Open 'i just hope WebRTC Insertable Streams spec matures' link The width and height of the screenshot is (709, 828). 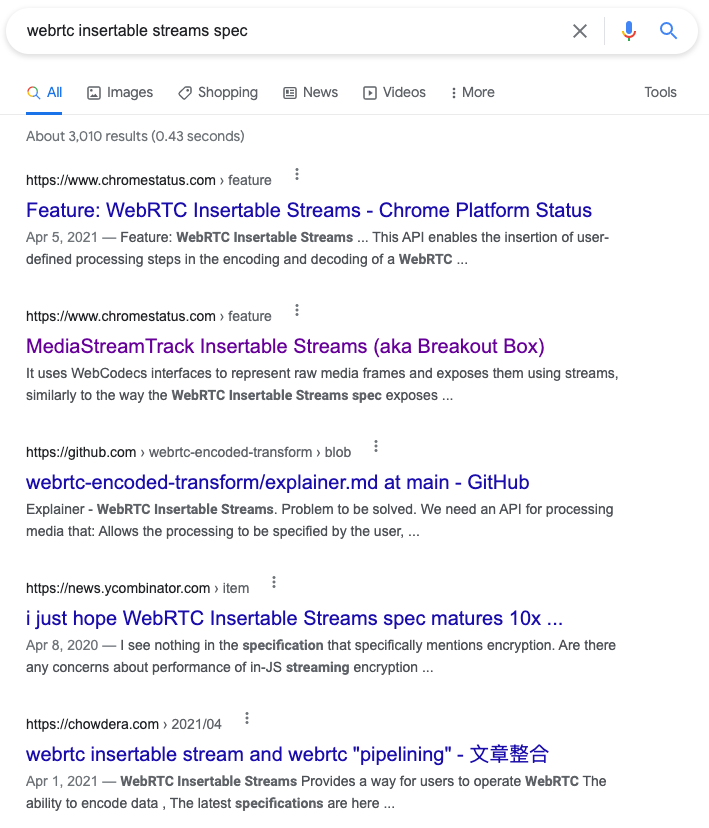tap(295, 618)
